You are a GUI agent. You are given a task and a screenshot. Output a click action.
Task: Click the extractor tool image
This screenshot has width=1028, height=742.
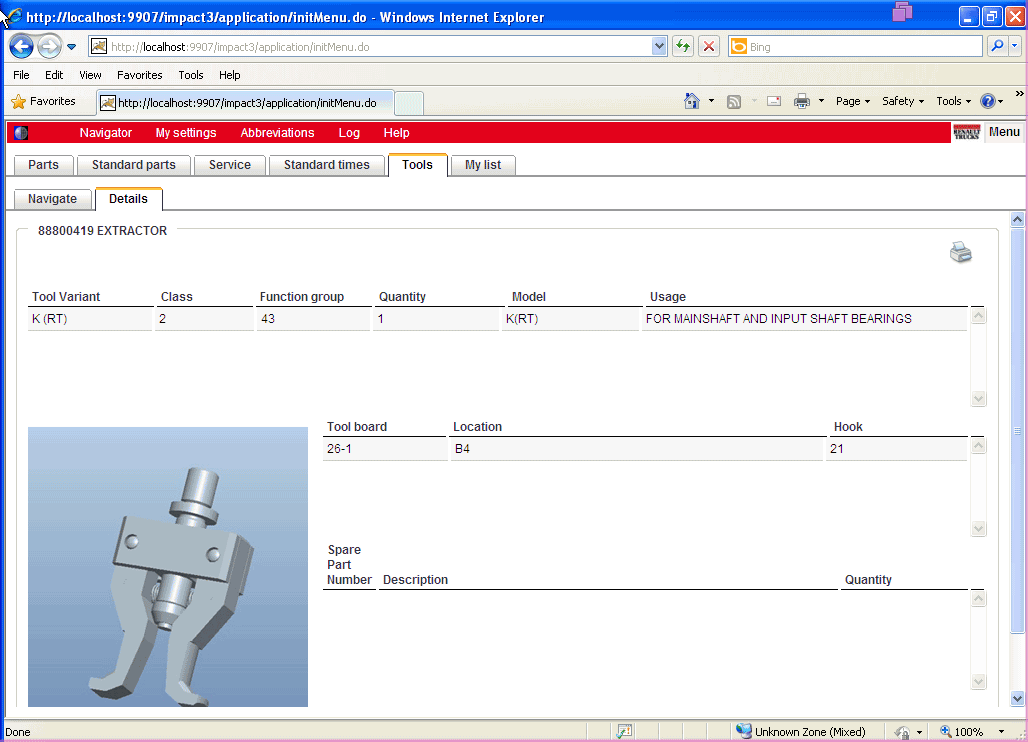pyautogui.click(x=168, y=567)
